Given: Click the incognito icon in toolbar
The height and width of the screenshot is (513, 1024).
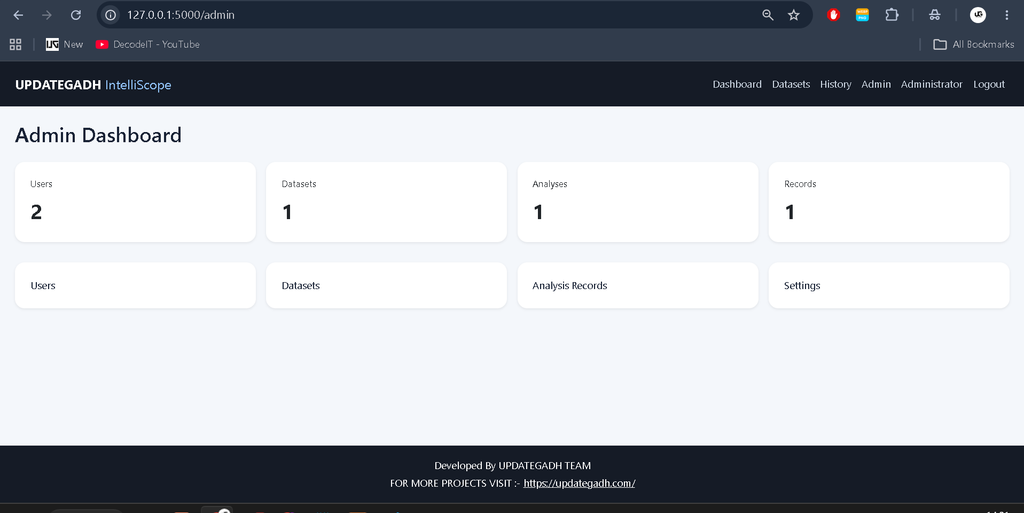Looking at the screenshot, I should point(935,14).
